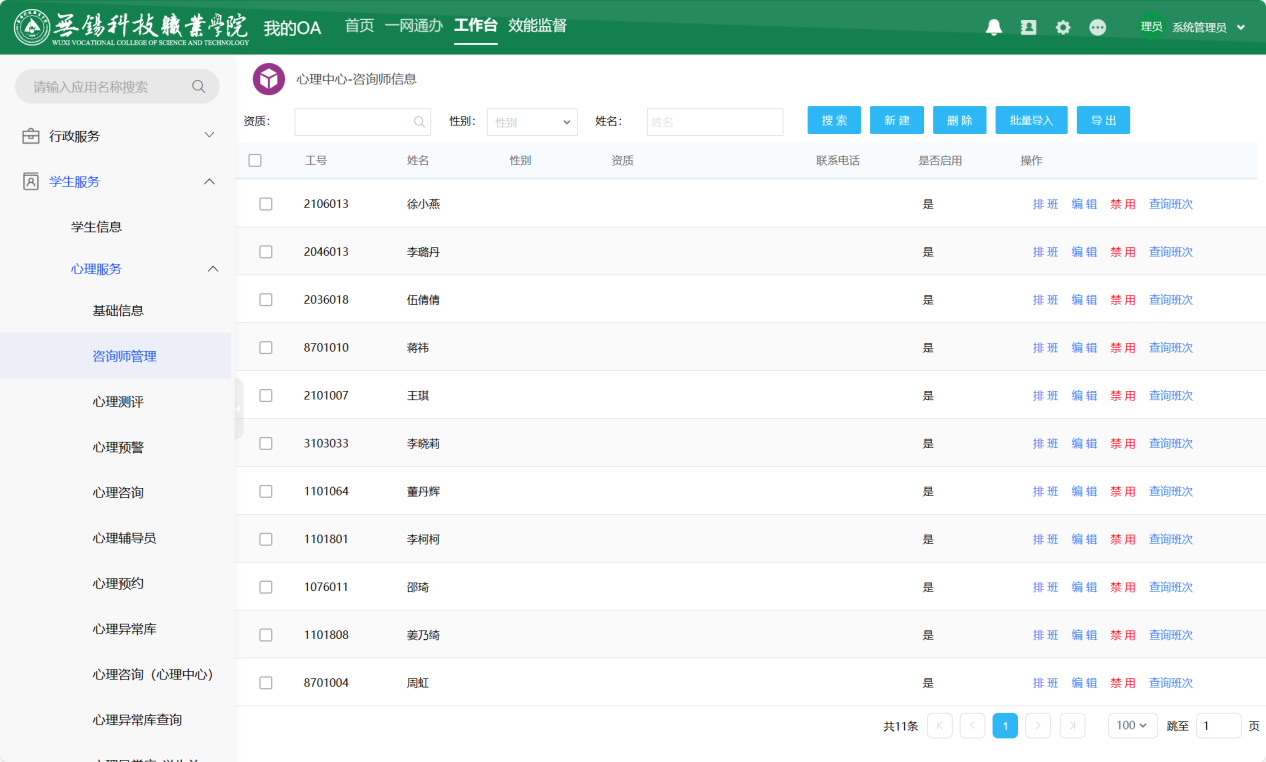The width and height of the screenshot is (1266, 762).
Task: Go to the previous page arrow
Action: pyautogui.click(x=972, y=726)
